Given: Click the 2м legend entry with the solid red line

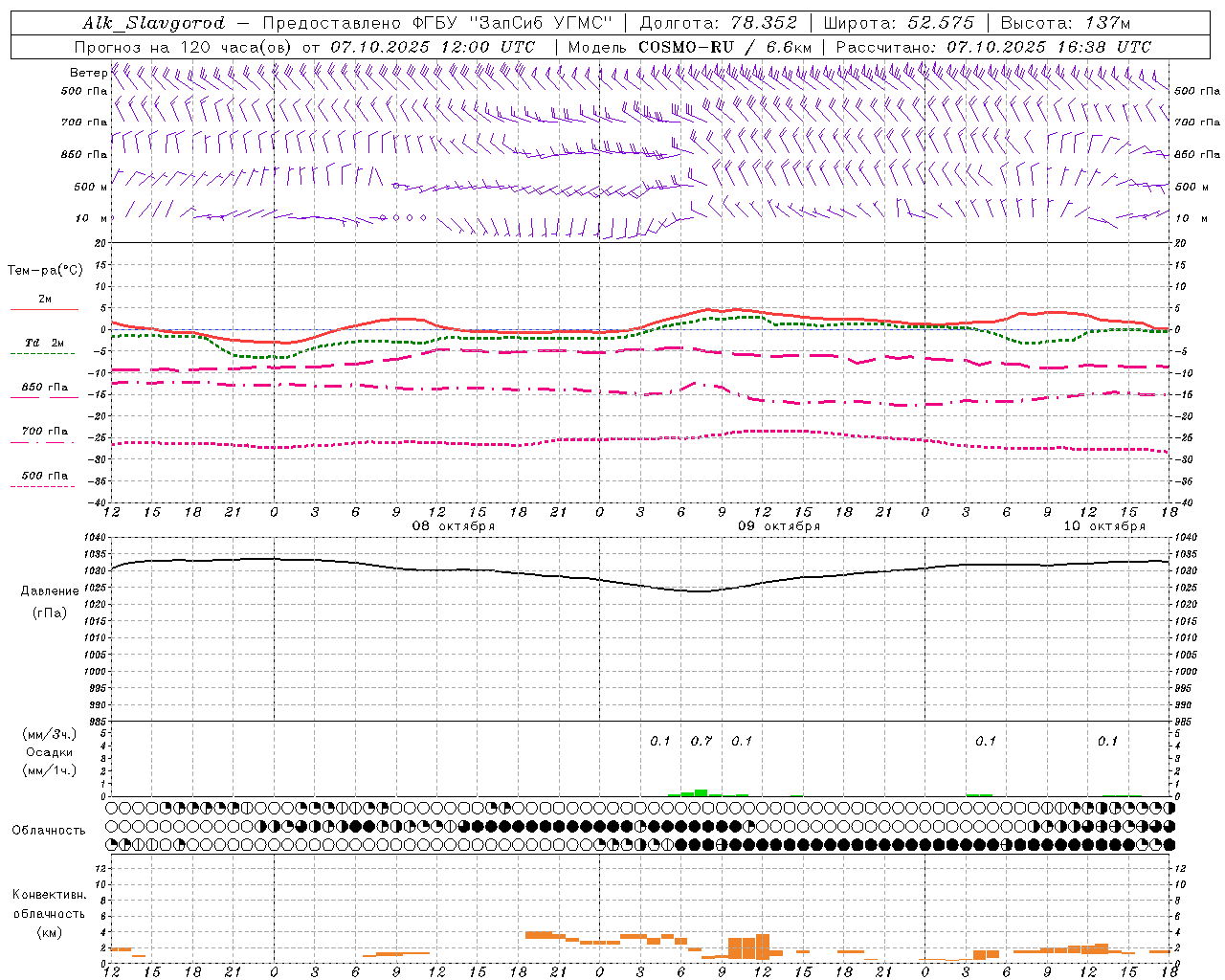Looking at the screenshot, I should [x=44, y=302].
